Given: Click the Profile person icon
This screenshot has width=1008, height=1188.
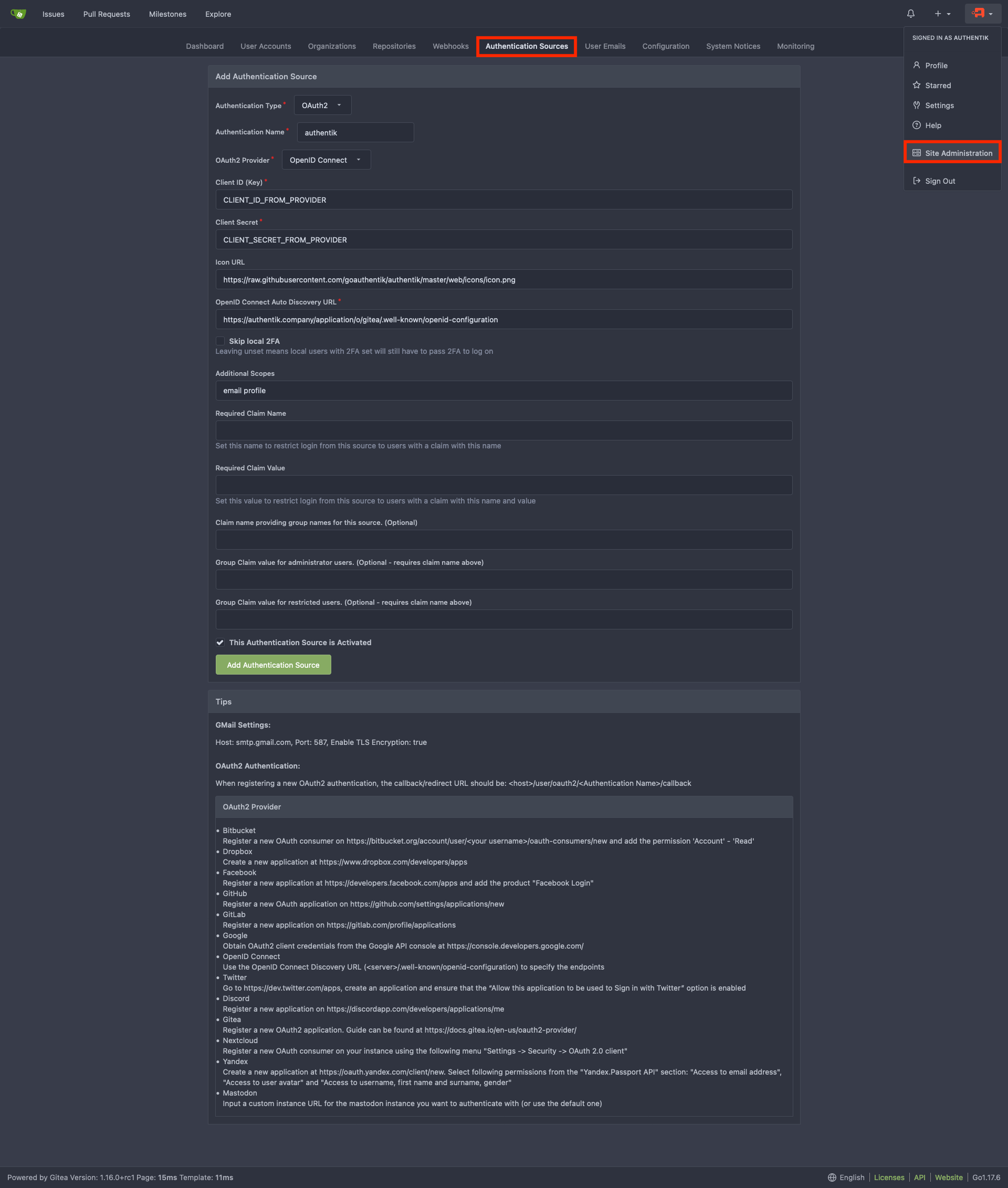Looking at the screenshot, I should 917,65.
